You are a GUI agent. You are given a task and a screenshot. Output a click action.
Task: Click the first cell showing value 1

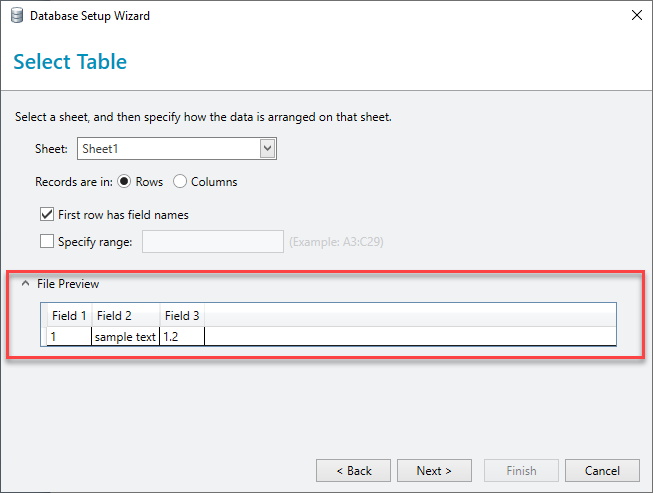69,336
